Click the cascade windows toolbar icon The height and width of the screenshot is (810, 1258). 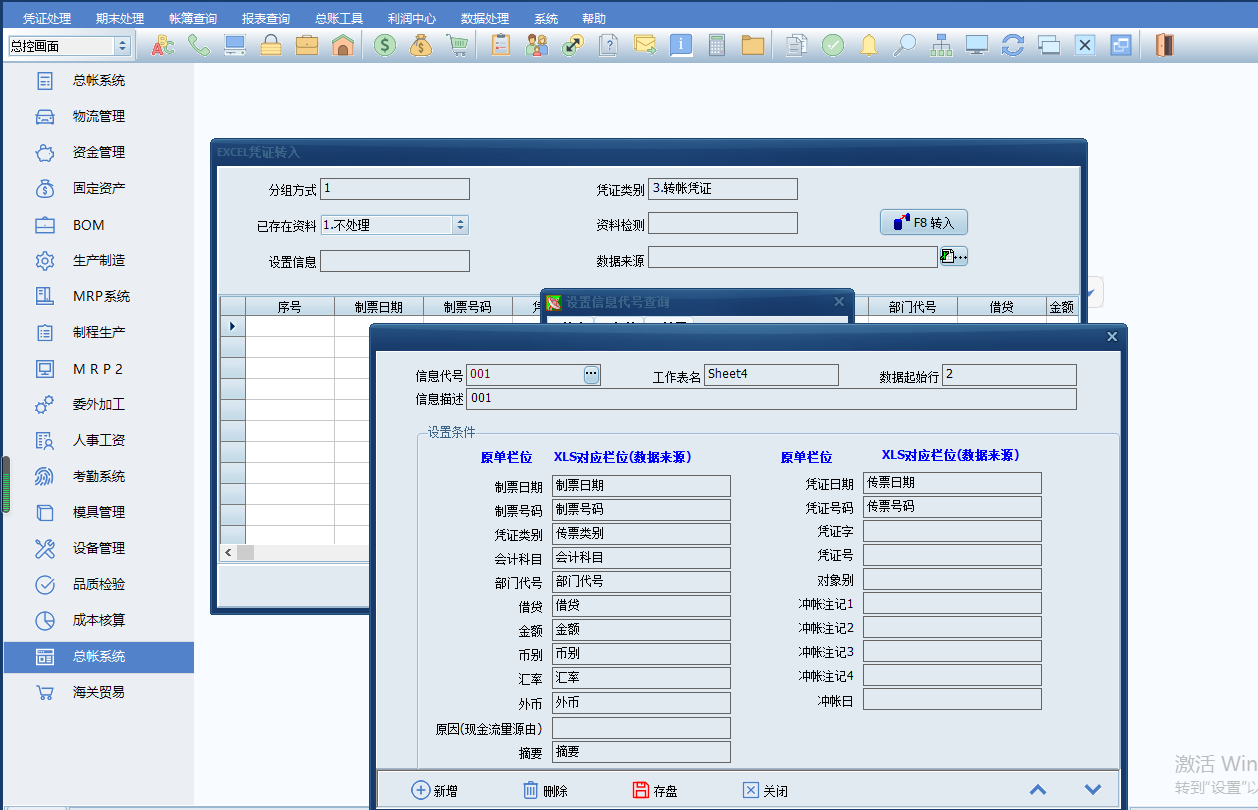tap(1049, 45)
